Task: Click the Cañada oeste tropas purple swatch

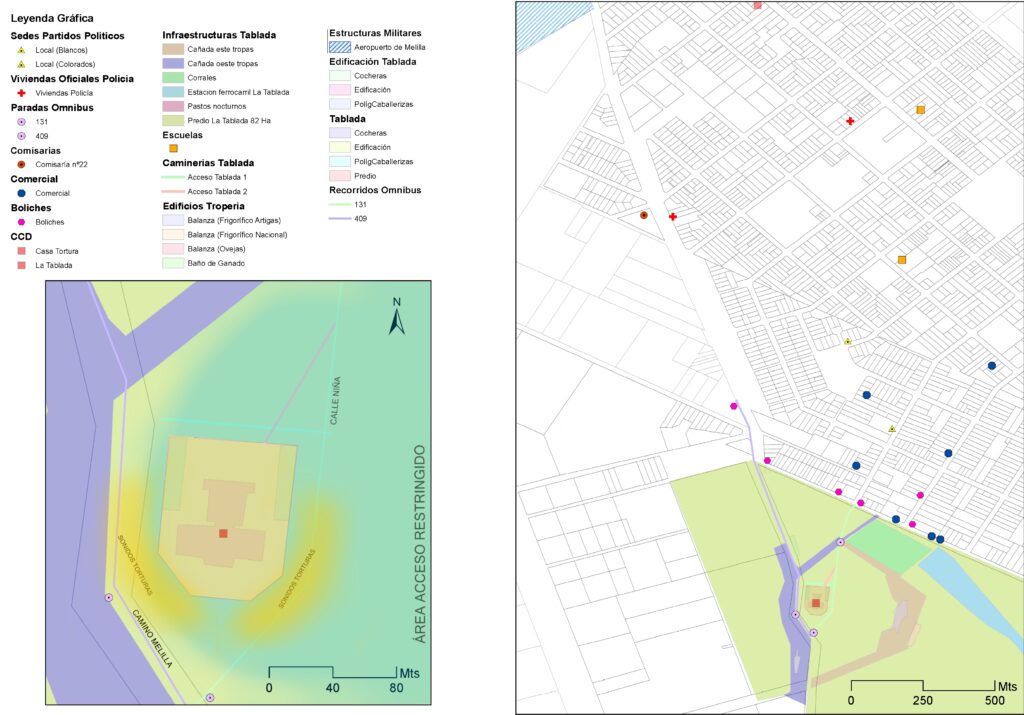Action: tap(173, 63)
